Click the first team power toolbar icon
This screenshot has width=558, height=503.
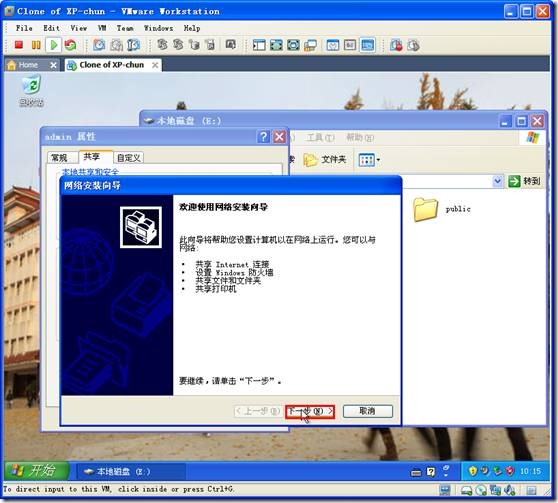[163, 45]
